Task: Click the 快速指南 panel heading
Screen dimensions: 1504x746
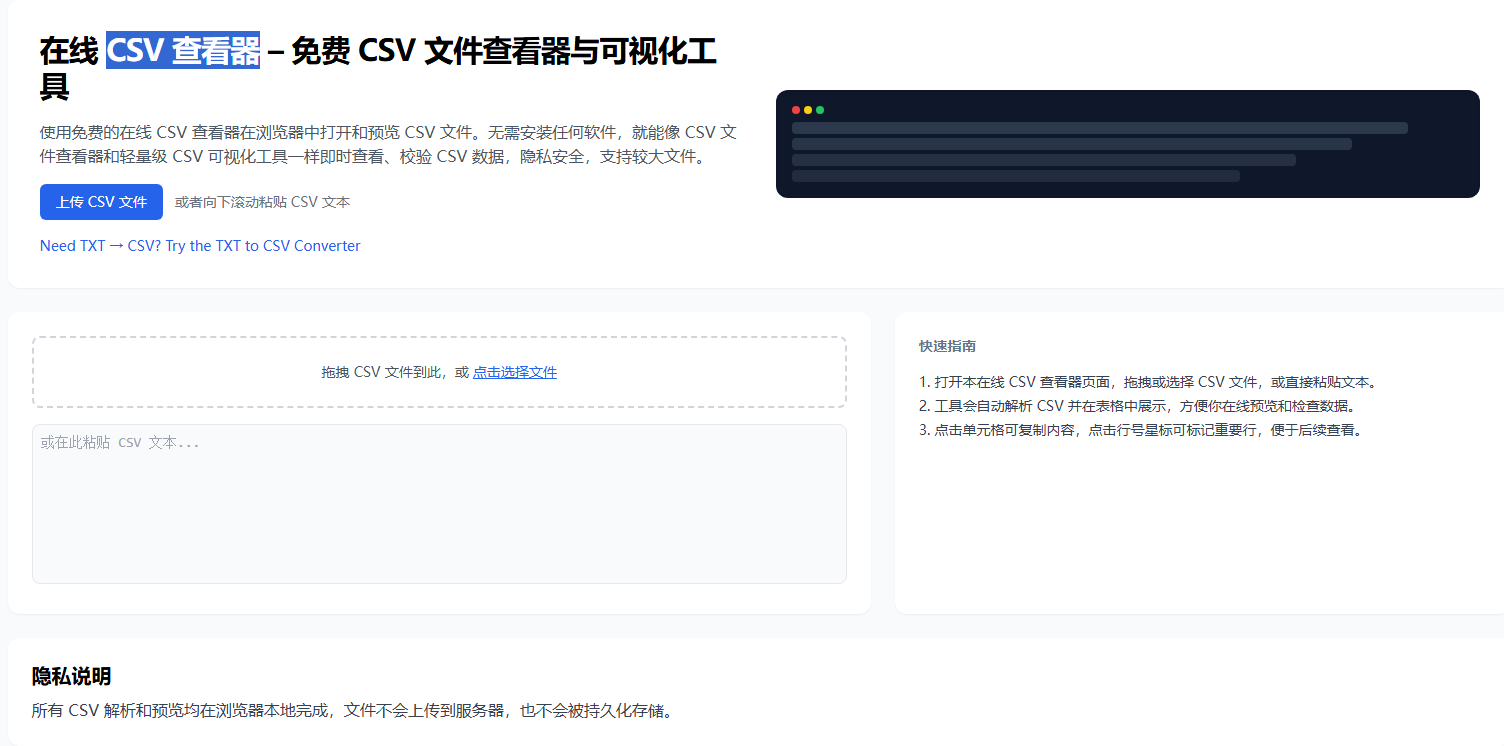Action: click(946, 345)
